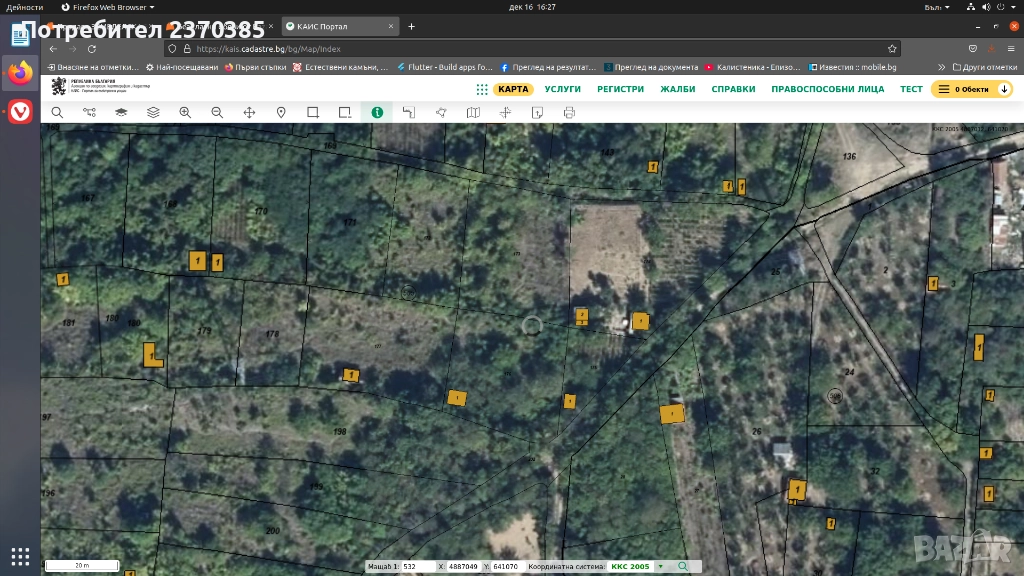The height and width of the screenshot is (576, 1024).
Task: Select the location pin marker tool
Action: tap(281, 113)
